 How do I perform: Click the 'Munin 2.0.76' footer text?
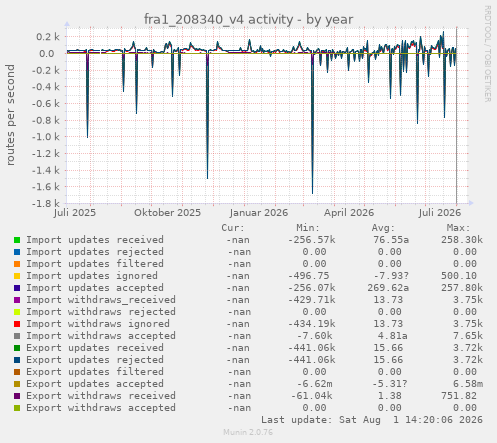click(x=248, y=432)
